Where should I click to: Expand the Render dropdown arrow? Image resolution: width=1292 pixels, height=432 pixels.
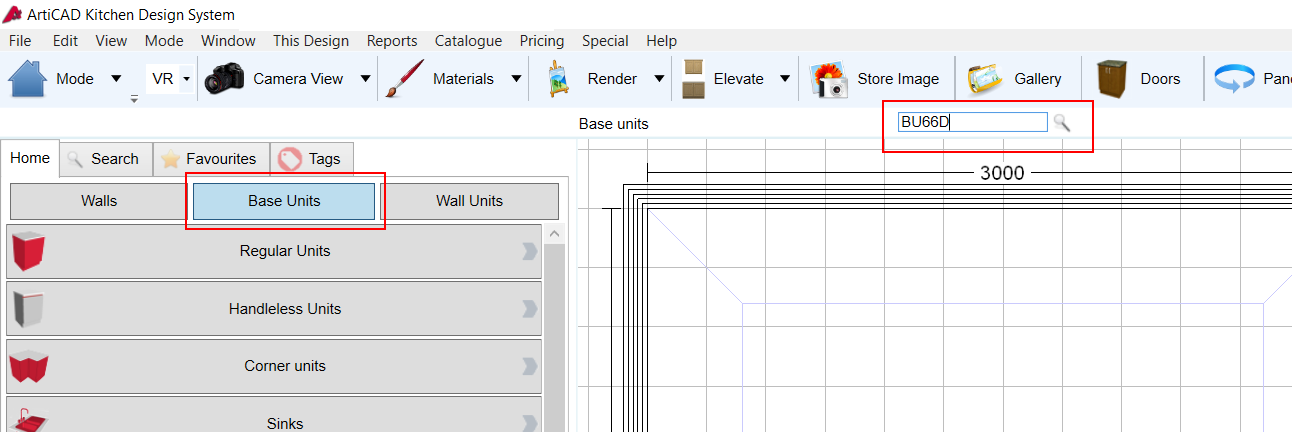pyautogui.click(x=659, y=79)
